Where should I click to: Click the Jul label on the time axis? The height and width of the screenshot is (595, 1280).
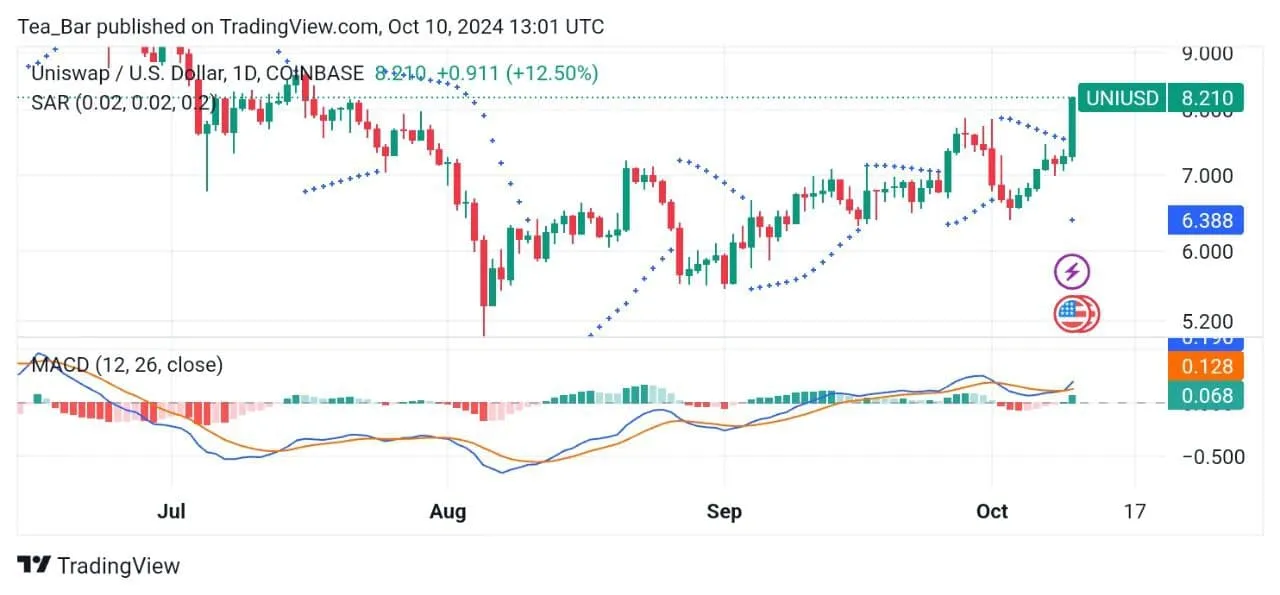pyautogui.click(x=172, y=511)
